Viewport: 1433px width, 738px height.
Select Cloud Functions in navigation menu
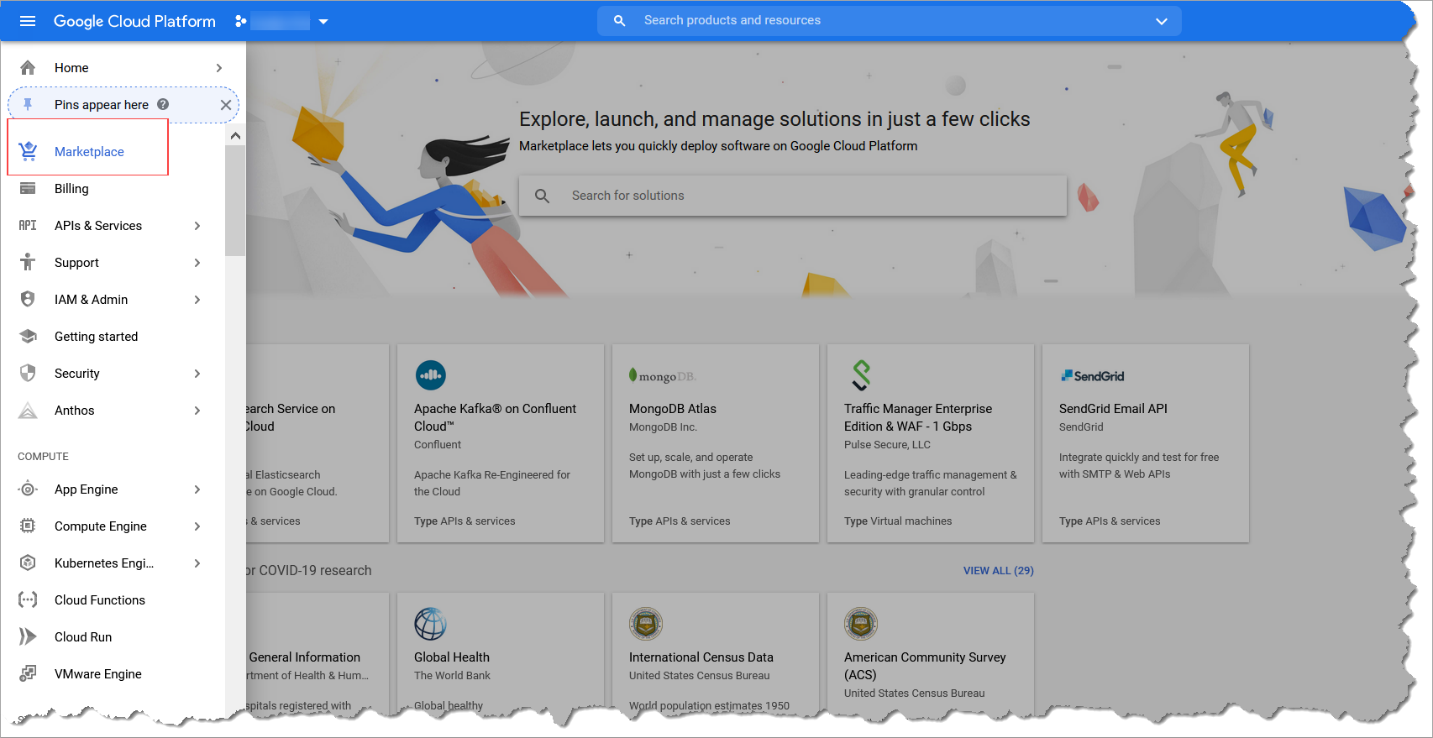click(x=100, y=601)
